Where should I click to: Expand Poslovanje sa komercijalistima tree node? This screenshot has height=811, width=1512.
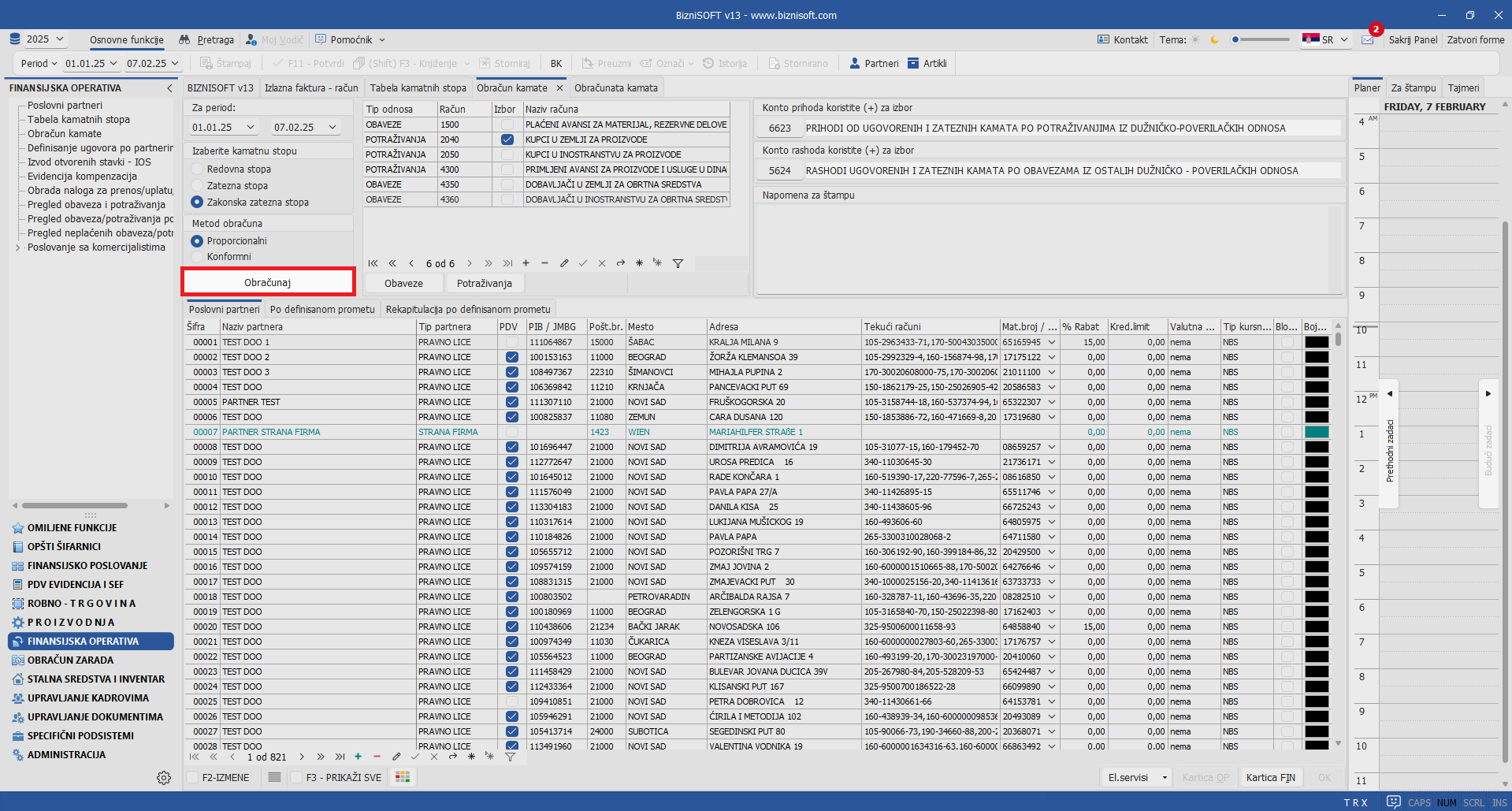(17, 247)
